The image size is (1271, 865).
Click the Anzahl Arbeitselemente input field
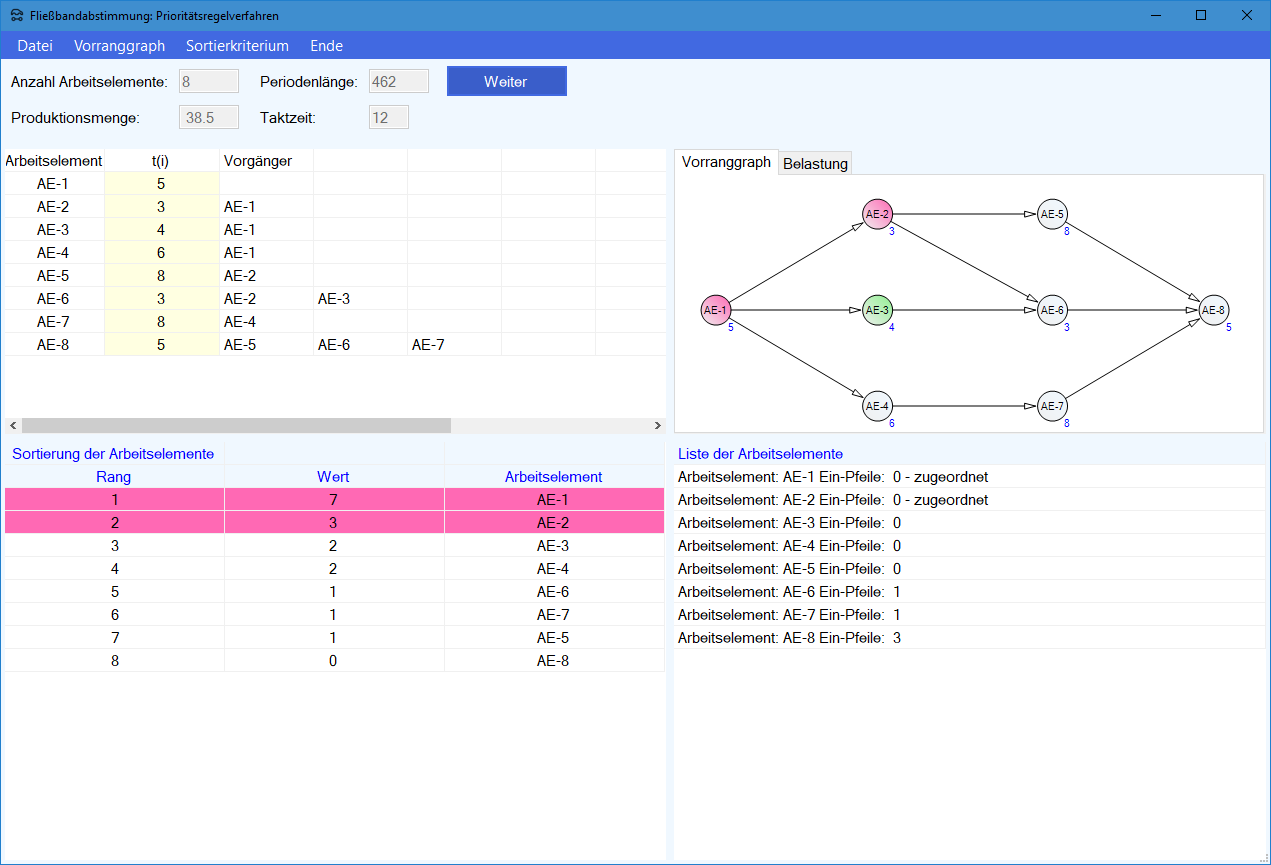click(208, 82)
